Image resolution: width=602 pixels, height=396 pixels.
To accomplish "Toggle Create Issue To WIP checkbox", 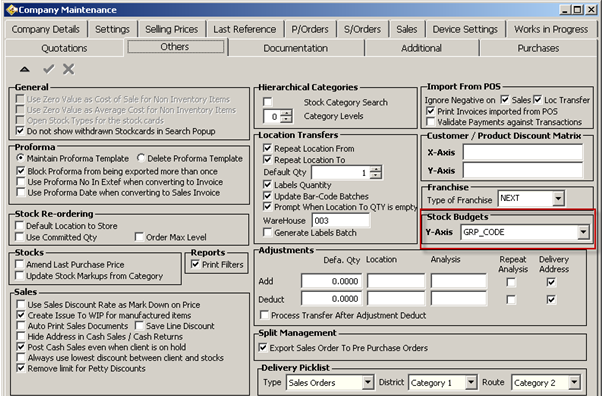I will click(21, 315).
